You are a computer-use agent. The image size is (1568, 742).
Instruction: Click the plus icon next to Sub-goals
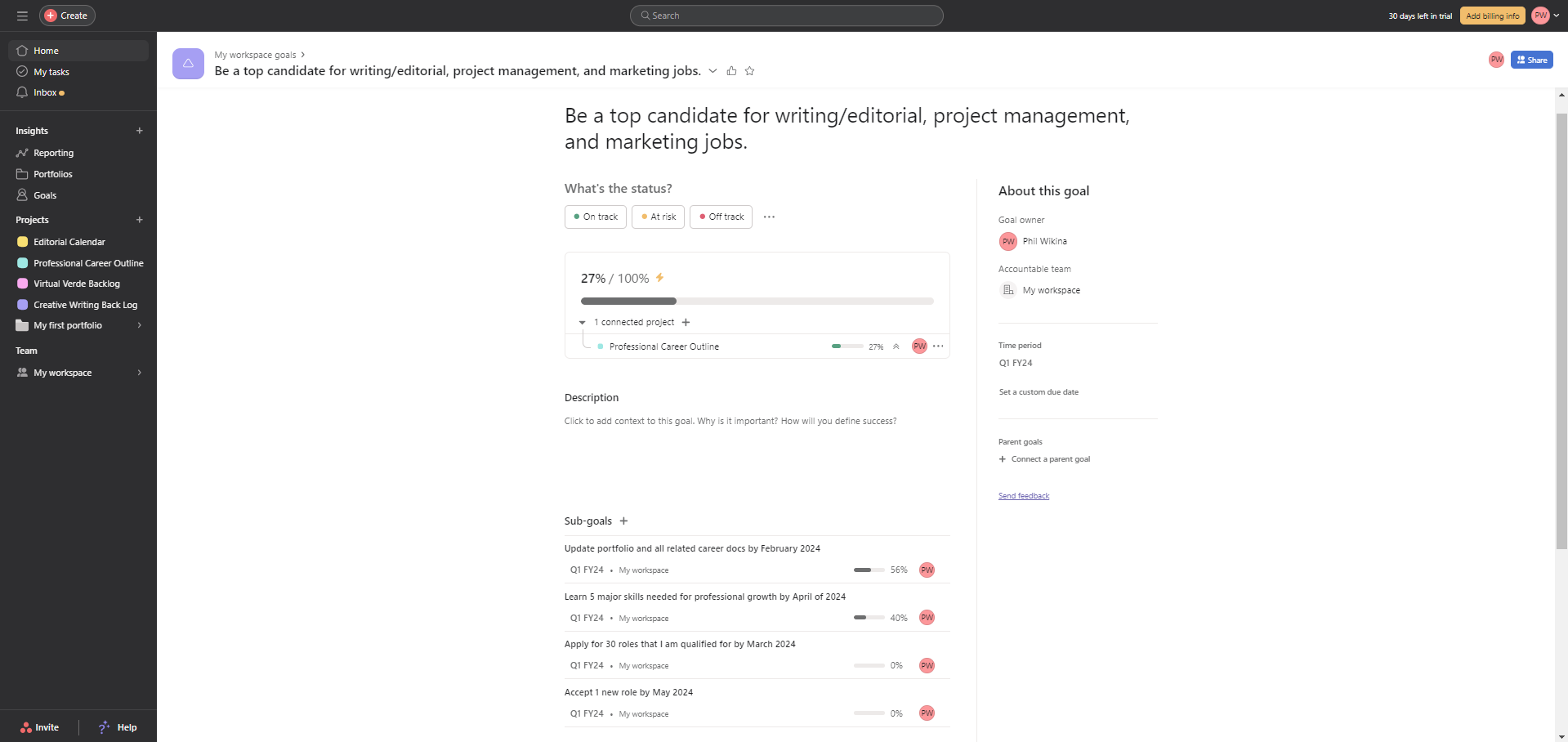point(623,521)
